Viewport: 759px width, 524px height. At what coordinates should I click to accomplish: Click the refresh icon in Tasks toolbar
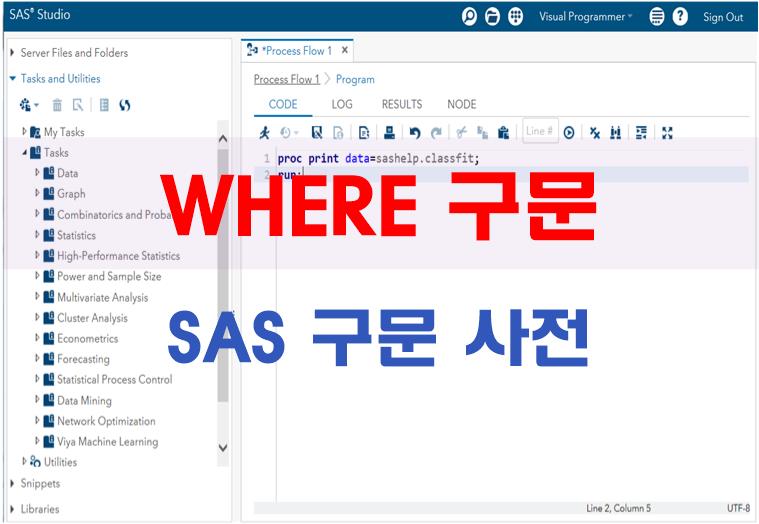coord(124,105)
